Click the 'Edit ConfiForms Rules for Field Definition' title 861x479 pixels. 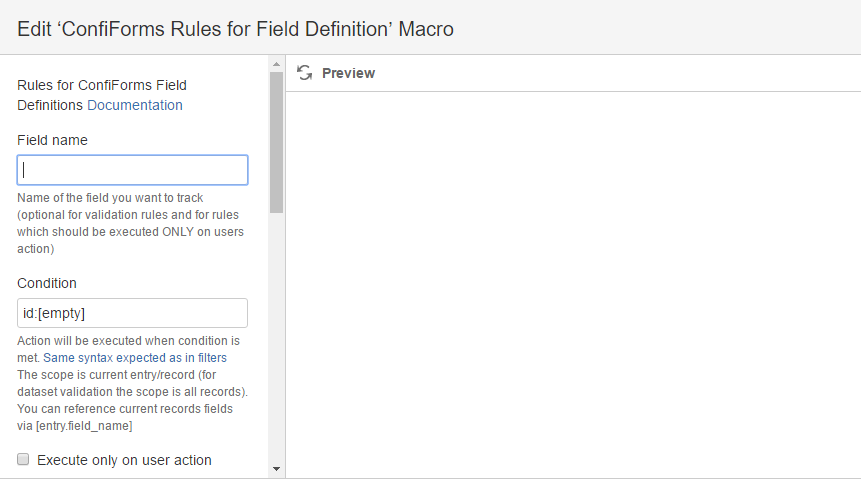[235, 29]
